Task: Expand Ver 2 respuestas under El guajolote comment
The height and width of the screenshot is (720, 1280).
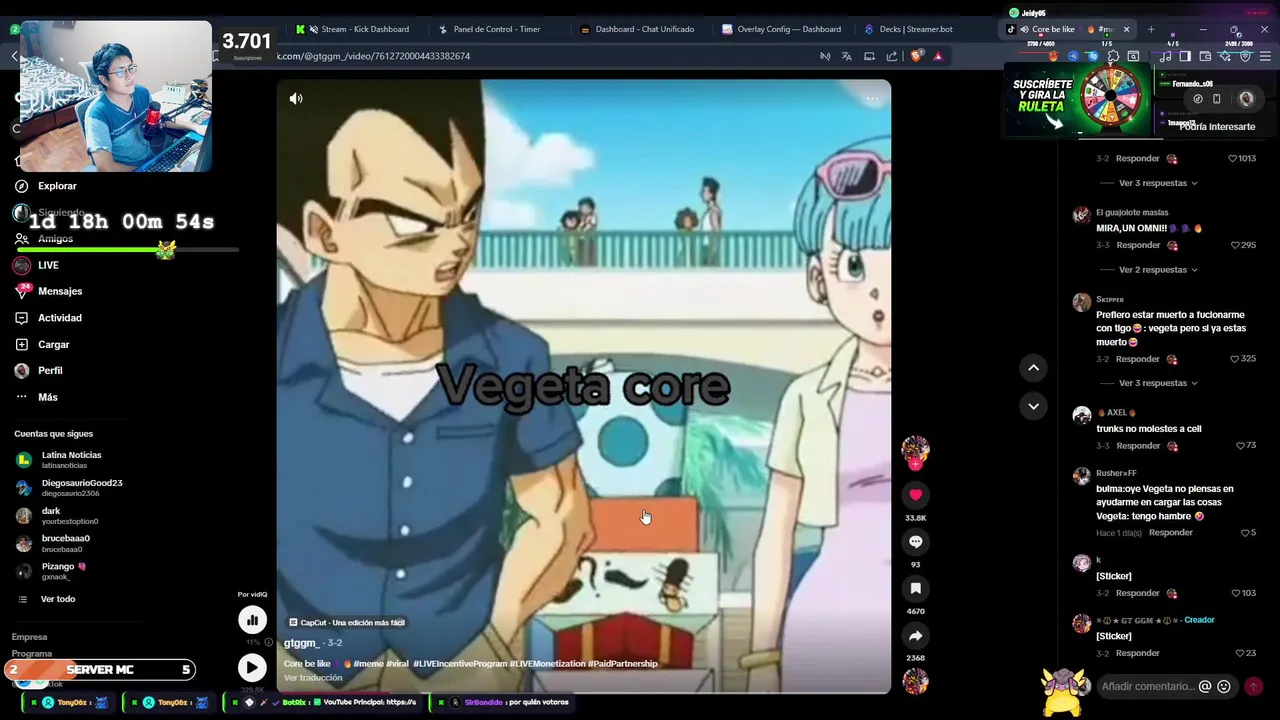Action: tap(1158, 270)
